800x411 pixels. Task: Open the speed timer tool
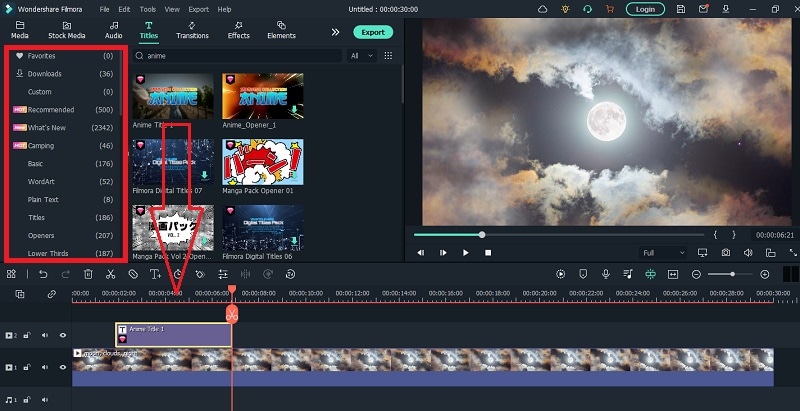tap(178, 274)
